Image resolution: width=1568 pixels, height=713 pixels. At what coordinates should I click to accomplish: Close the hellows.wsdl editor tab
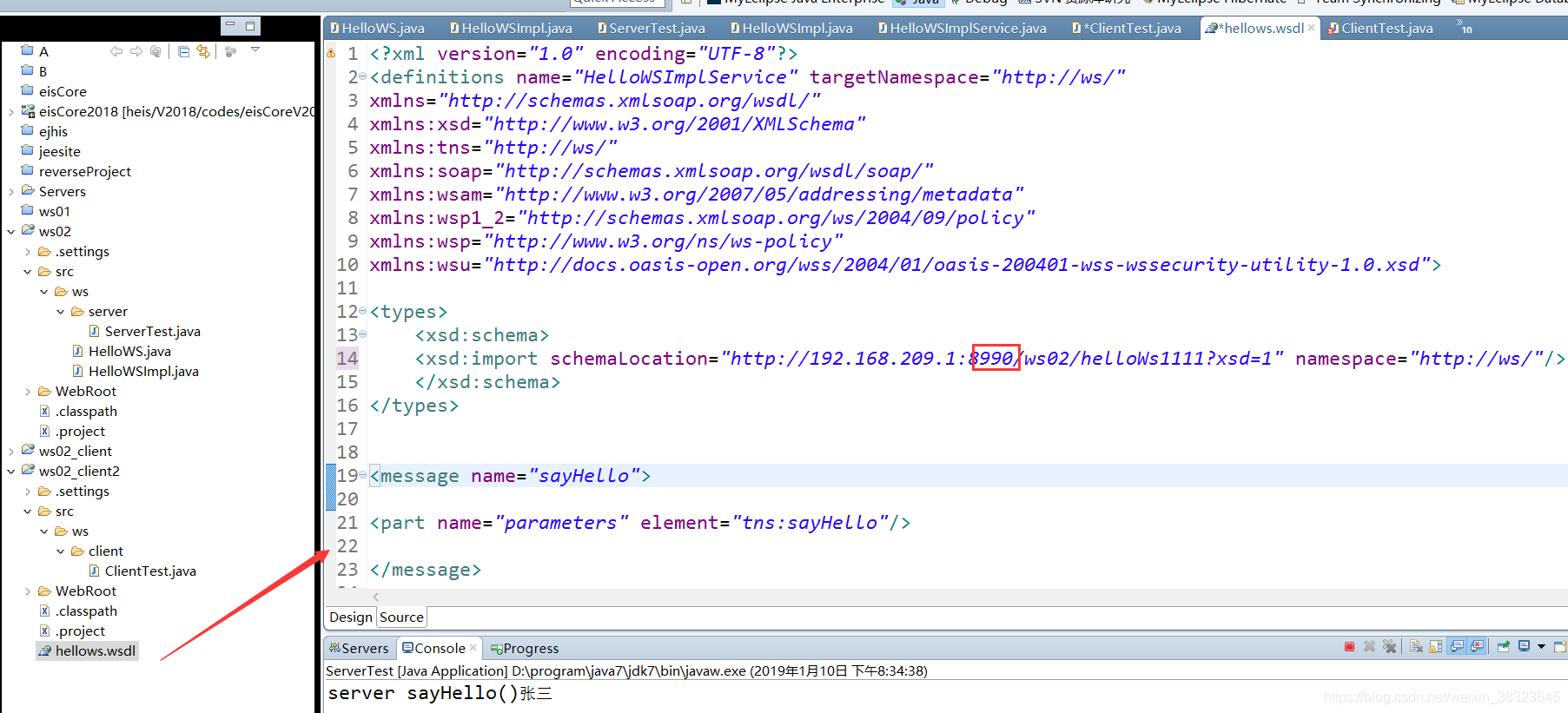(1311, 28)
